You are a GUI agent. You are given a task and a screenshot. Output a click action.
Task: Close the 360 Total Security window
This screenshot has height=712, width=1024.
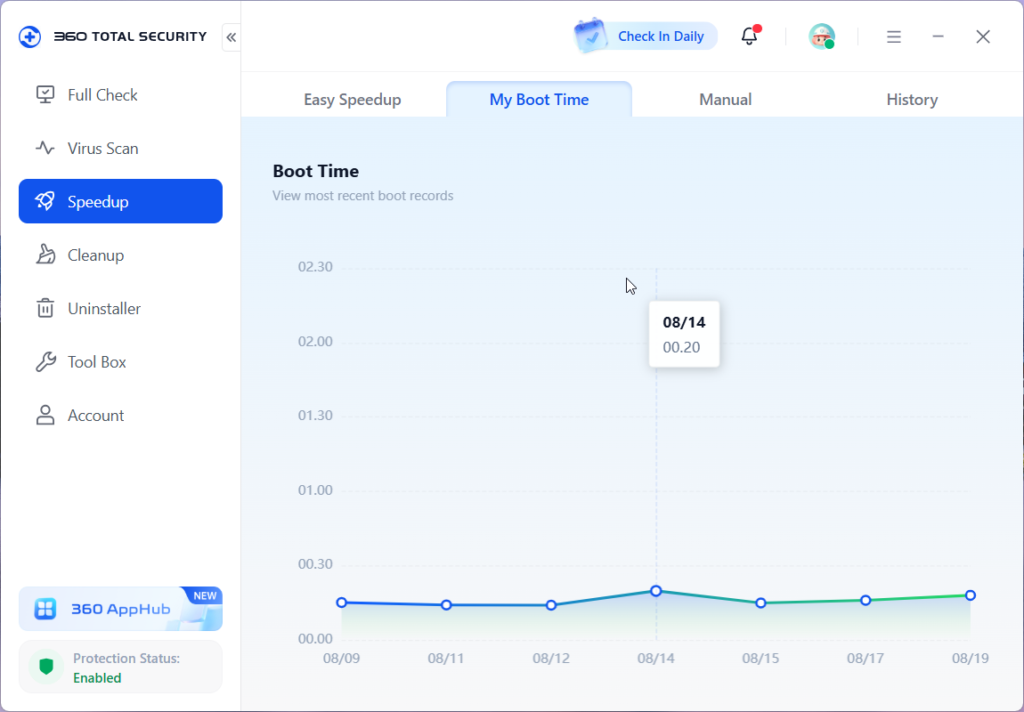pos(983,37)
